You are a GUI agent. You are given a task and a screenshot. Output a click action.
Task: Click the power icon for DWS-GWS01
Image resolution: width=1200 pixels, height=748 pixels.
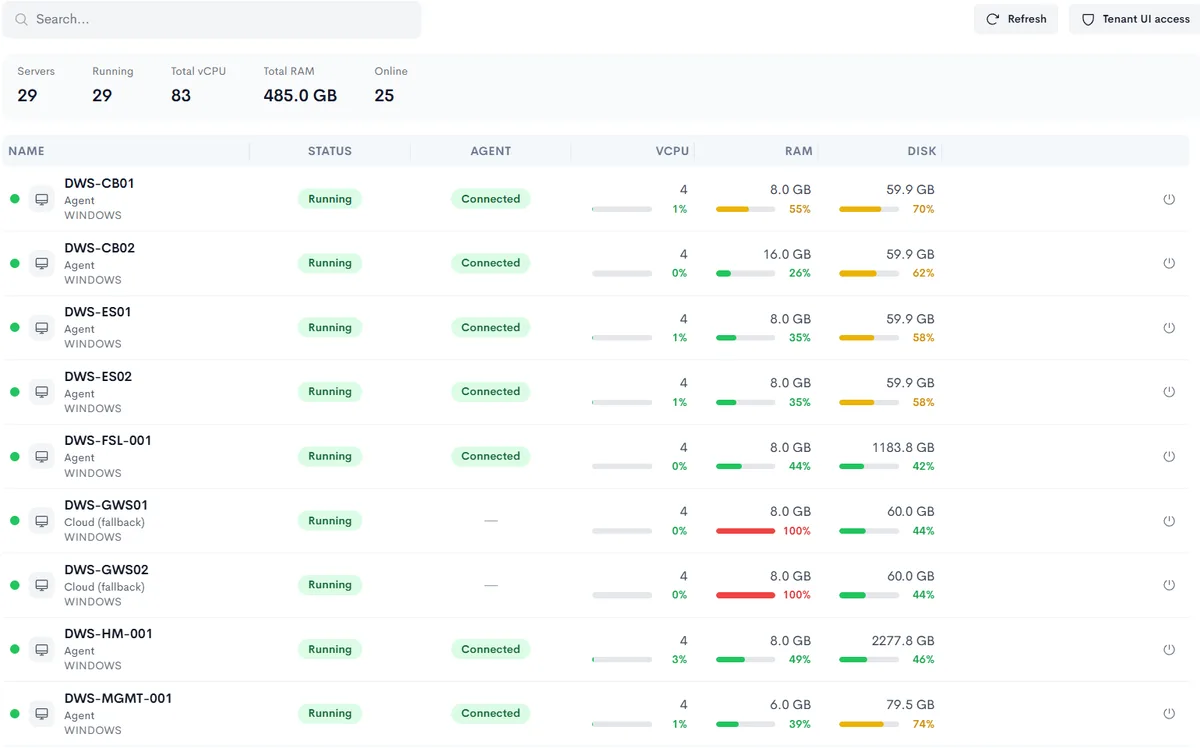click(x=1169, y=521)
